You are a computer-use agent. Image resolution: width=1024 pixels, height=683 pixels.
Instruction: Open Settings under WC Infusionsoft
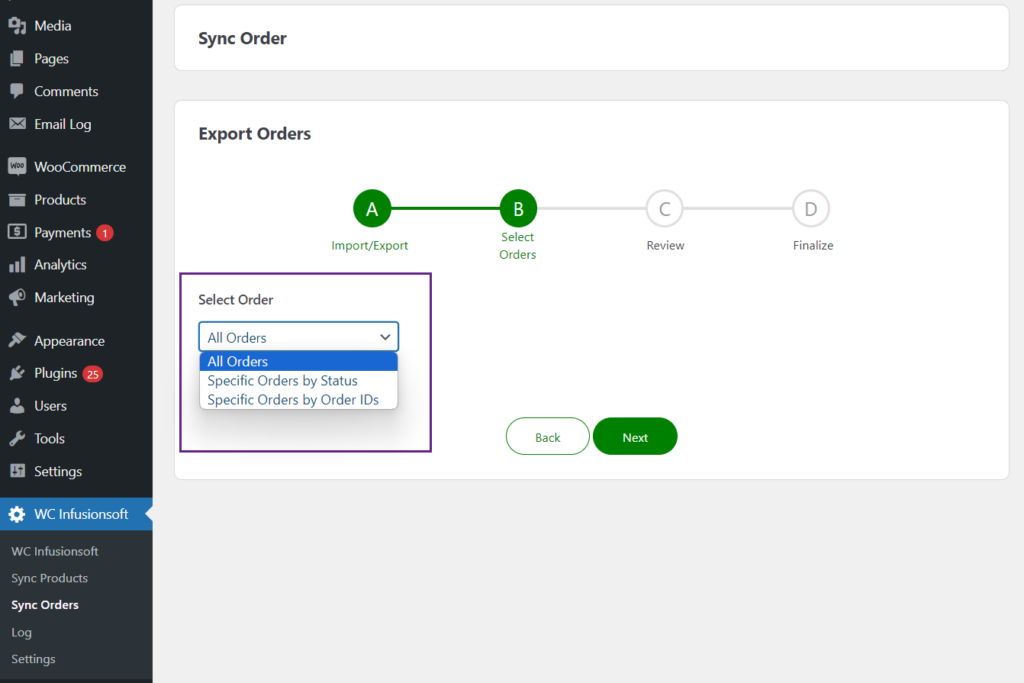coord(33,659)
